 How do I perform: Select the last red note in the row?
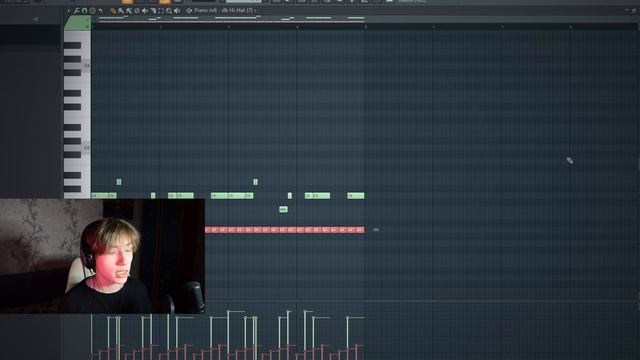click(360, 230)
